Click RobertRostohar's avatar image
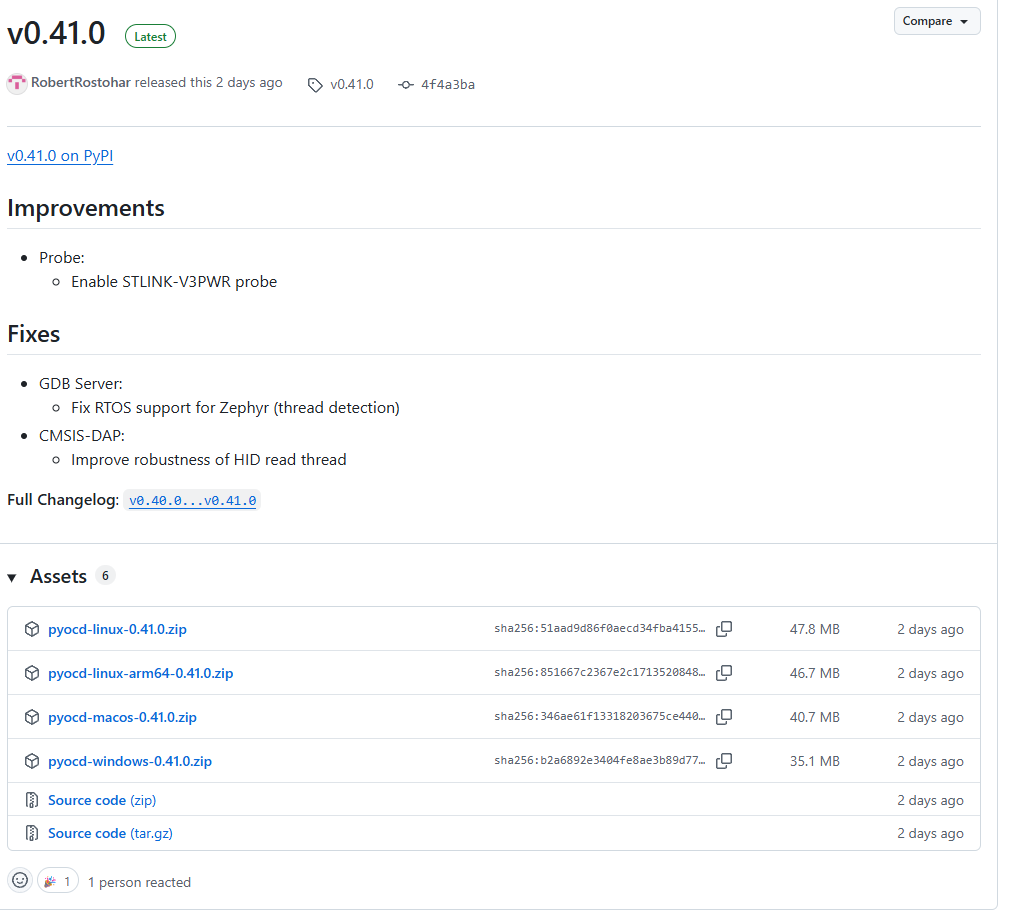 click(17, 84)
